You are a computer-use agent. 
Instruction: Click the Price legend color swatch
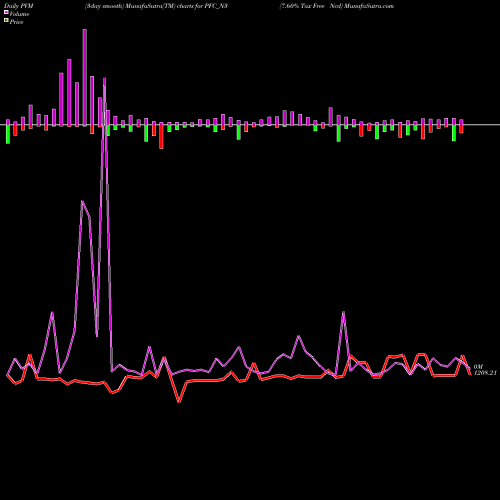[6, 21]
